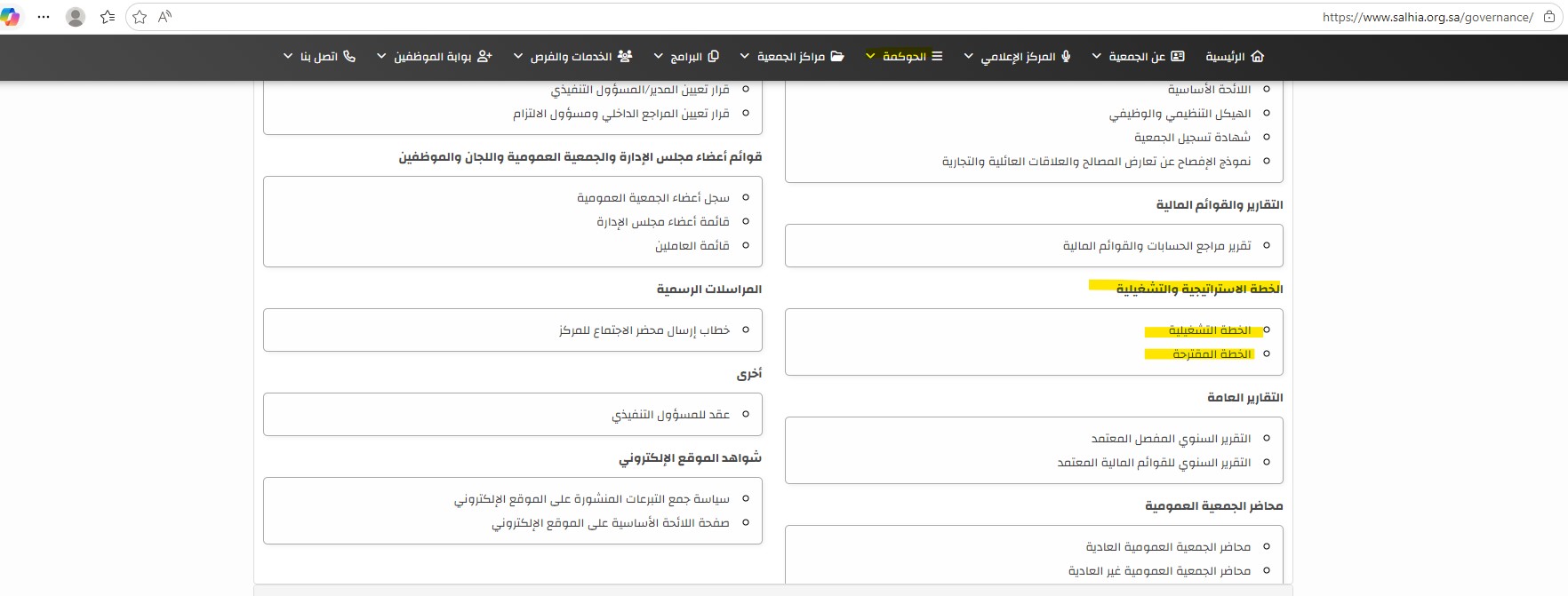This screenshot has height=596, width=1568.
Task: Open the browser Settings and more menu
Action: coord(44,17)
